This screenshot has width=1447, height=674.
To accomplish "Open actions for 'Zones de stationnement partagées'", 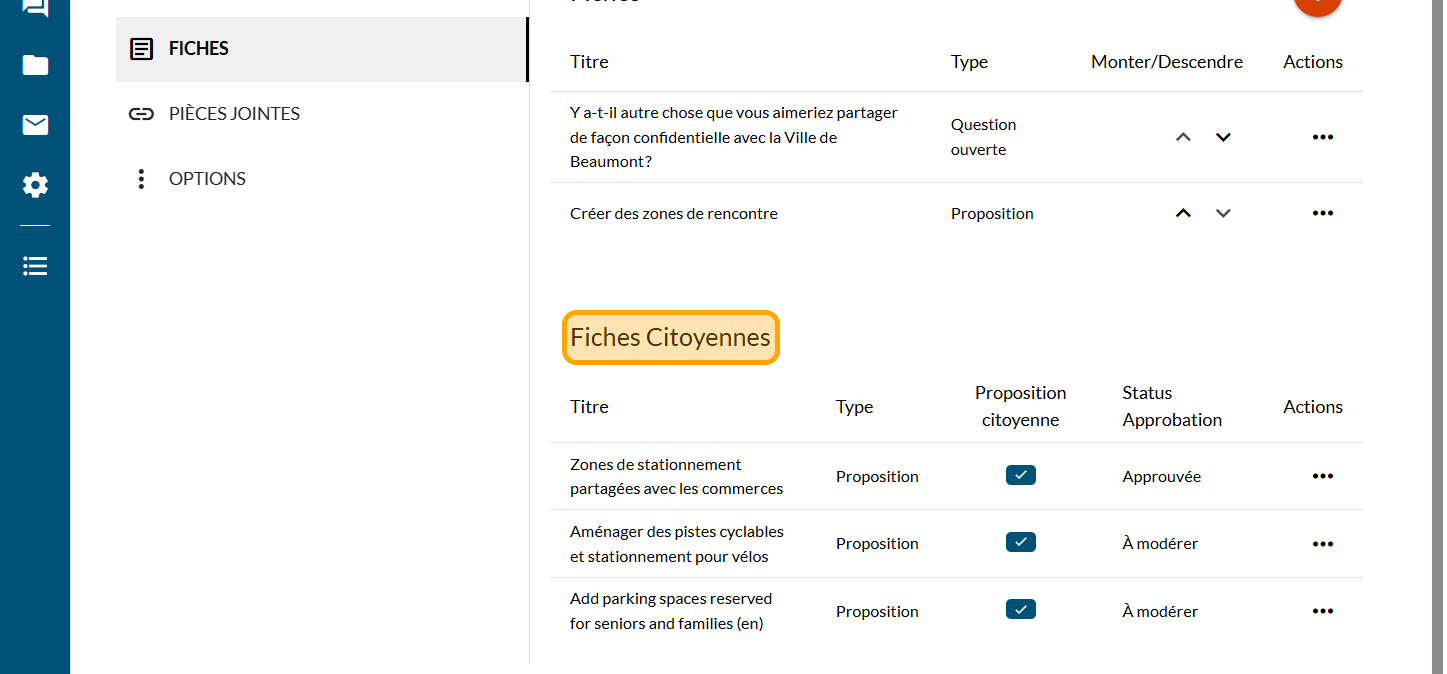I will (x=1322, y=476).
